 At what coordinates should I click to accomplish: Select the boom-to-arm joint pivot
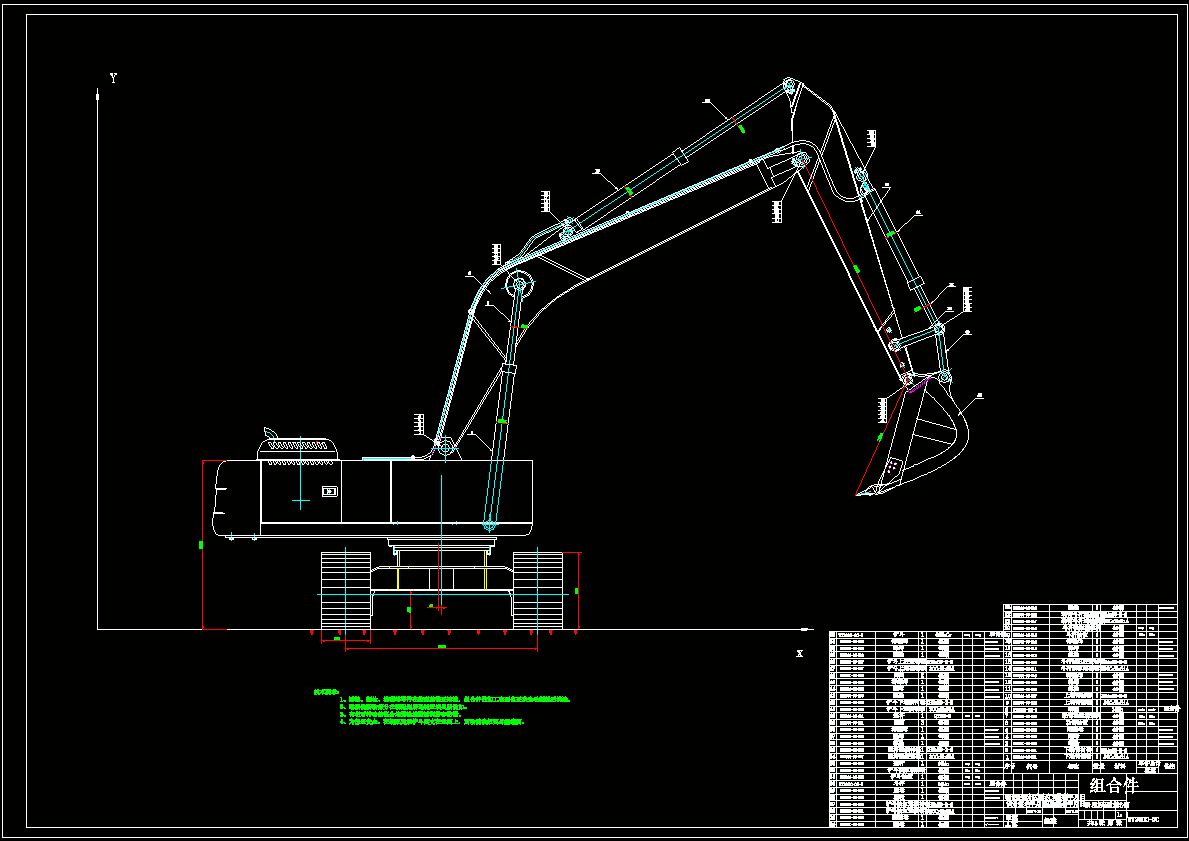pos(800,159)
